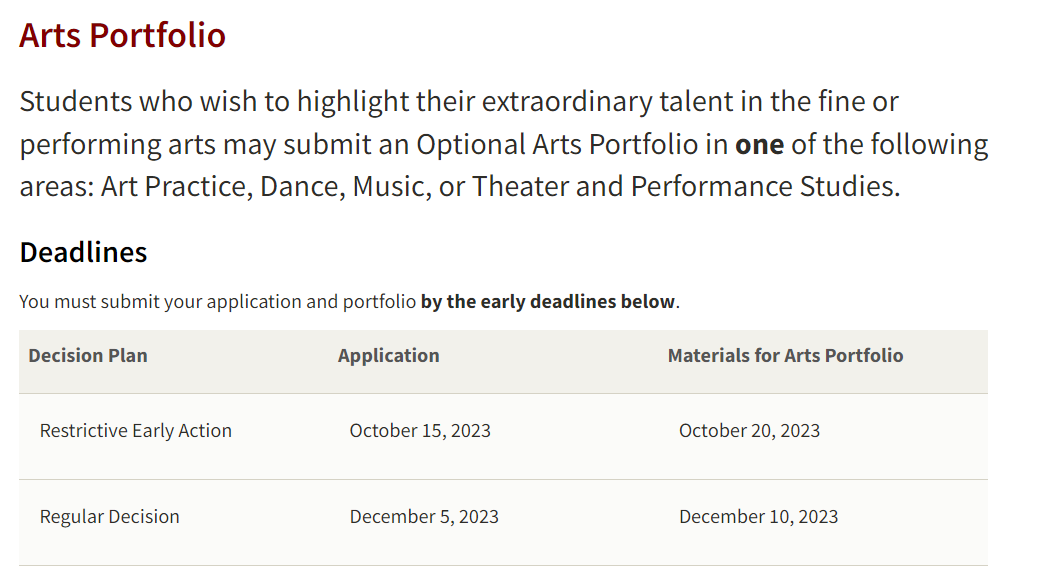Select the Decision Plan column header
This screenshot has width=1056, height=579.
(88, 355)
